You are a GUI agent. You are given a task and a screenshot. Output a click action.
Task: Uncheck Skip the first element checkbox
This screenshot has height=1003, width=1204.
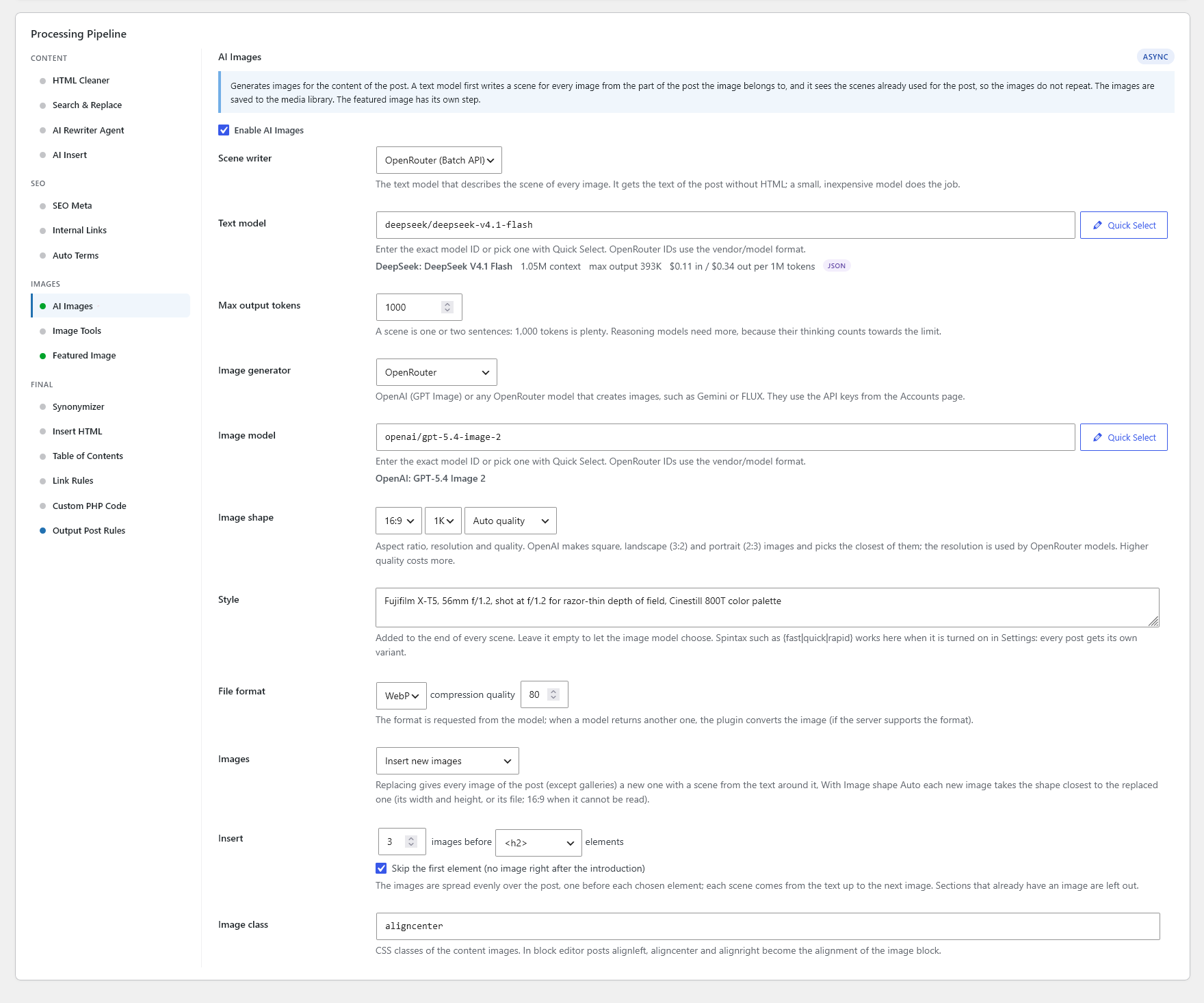click(x=381, y=868)
